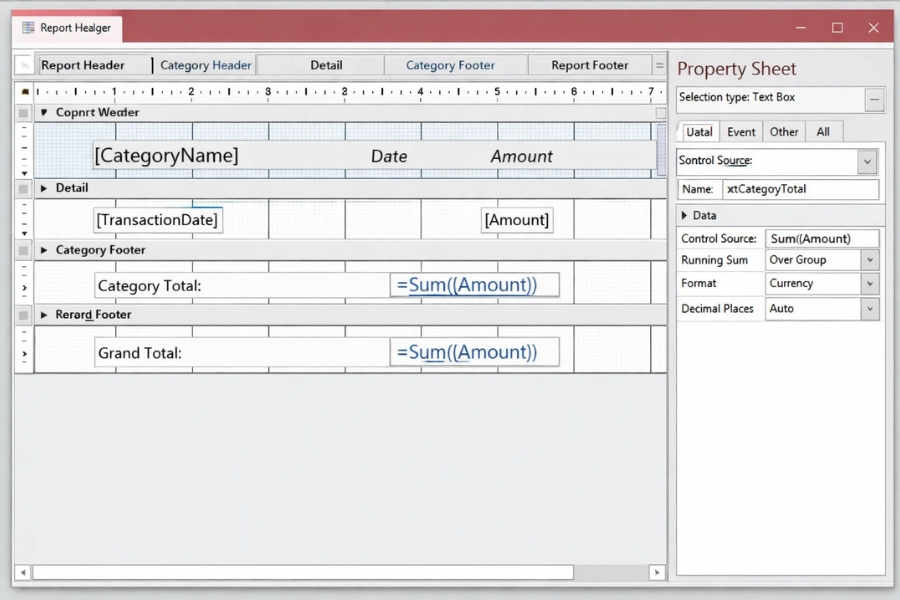Expand the Detail section bar arrow
Screen dimensions: 900x600
44,188
